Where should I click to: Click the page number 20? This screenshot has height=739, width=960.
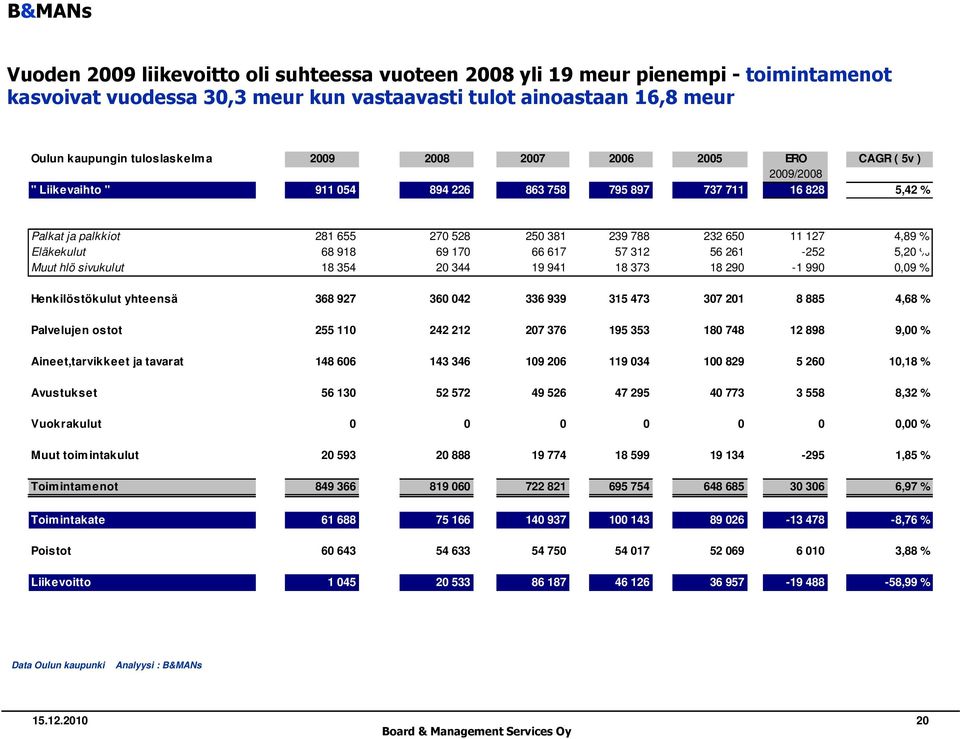[922, 721]
